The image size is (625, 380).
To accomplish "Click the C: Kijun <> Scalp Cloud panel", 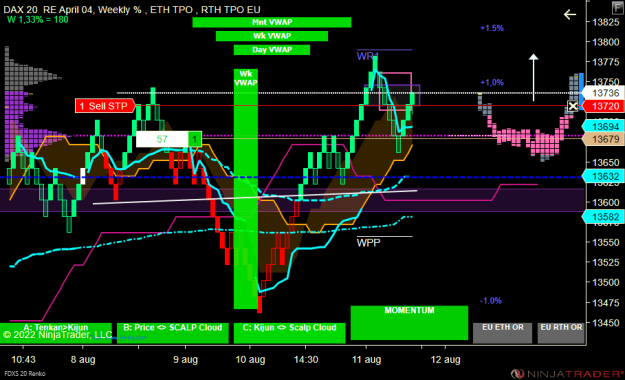I will coord(289,333).
